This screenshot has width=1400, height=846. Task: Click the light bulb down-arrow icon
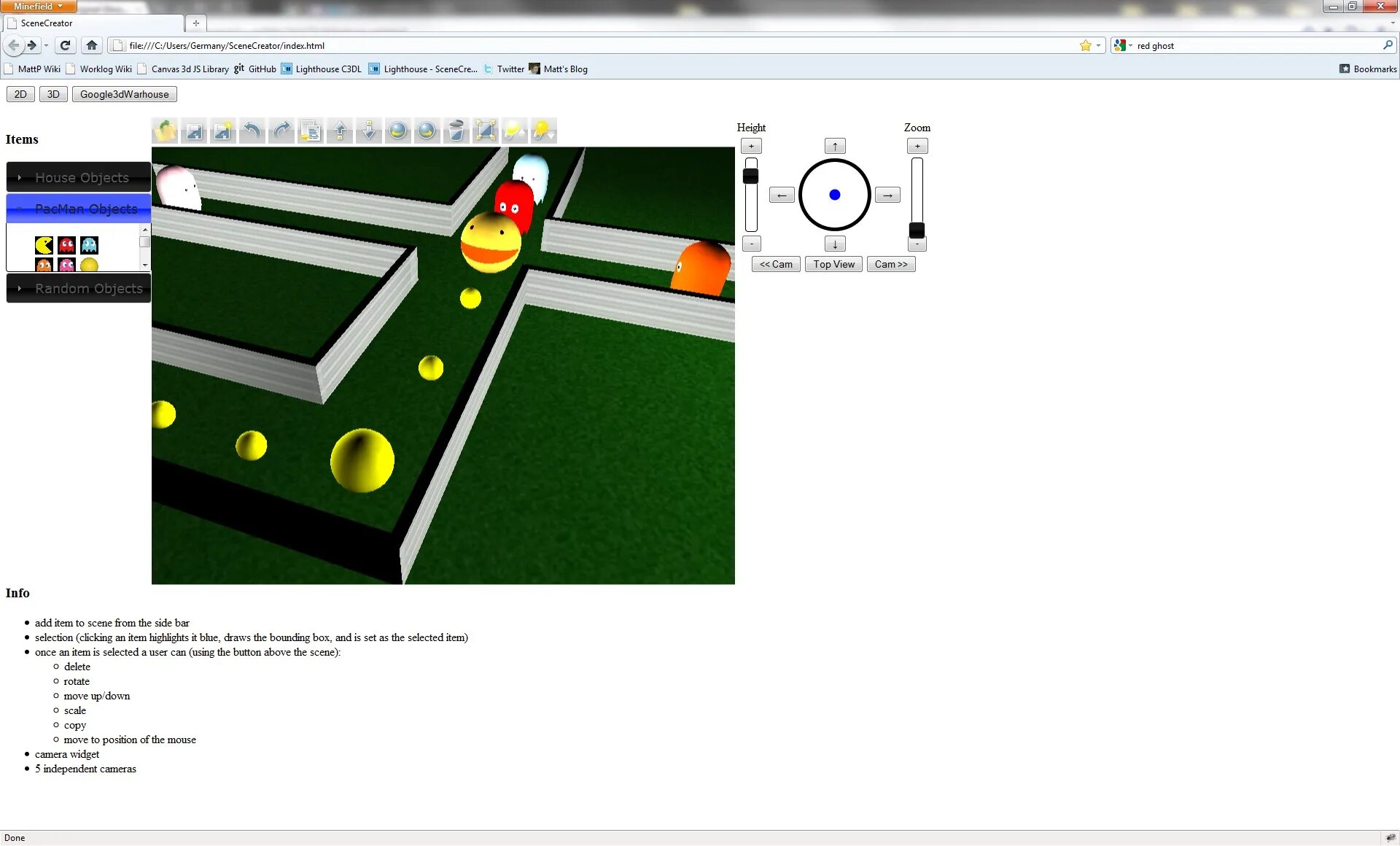point(544,131)
